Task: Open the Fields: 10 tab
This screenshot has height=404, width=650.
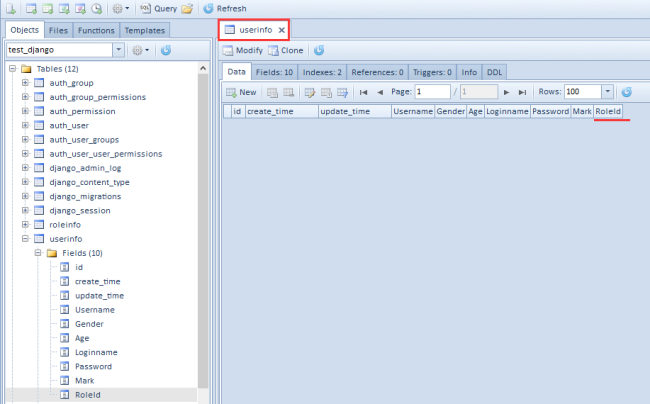Action: [x=274, y=72]
